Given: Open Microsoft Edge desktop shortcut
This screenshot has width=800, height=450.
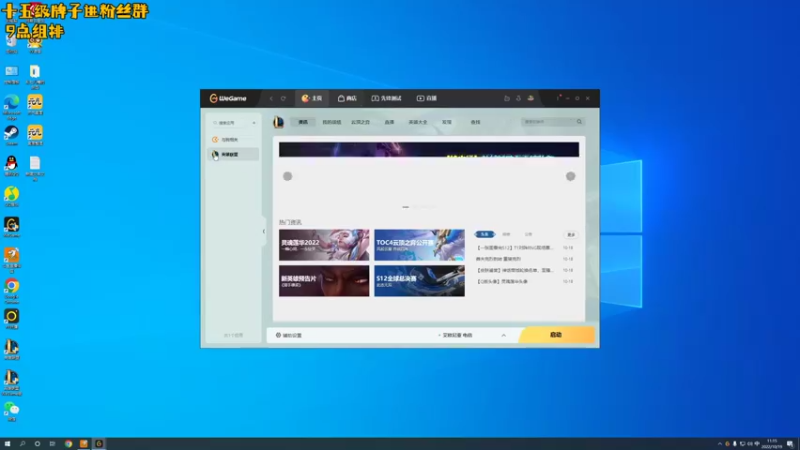Looking at the screenshot, I should pos(11,106).
